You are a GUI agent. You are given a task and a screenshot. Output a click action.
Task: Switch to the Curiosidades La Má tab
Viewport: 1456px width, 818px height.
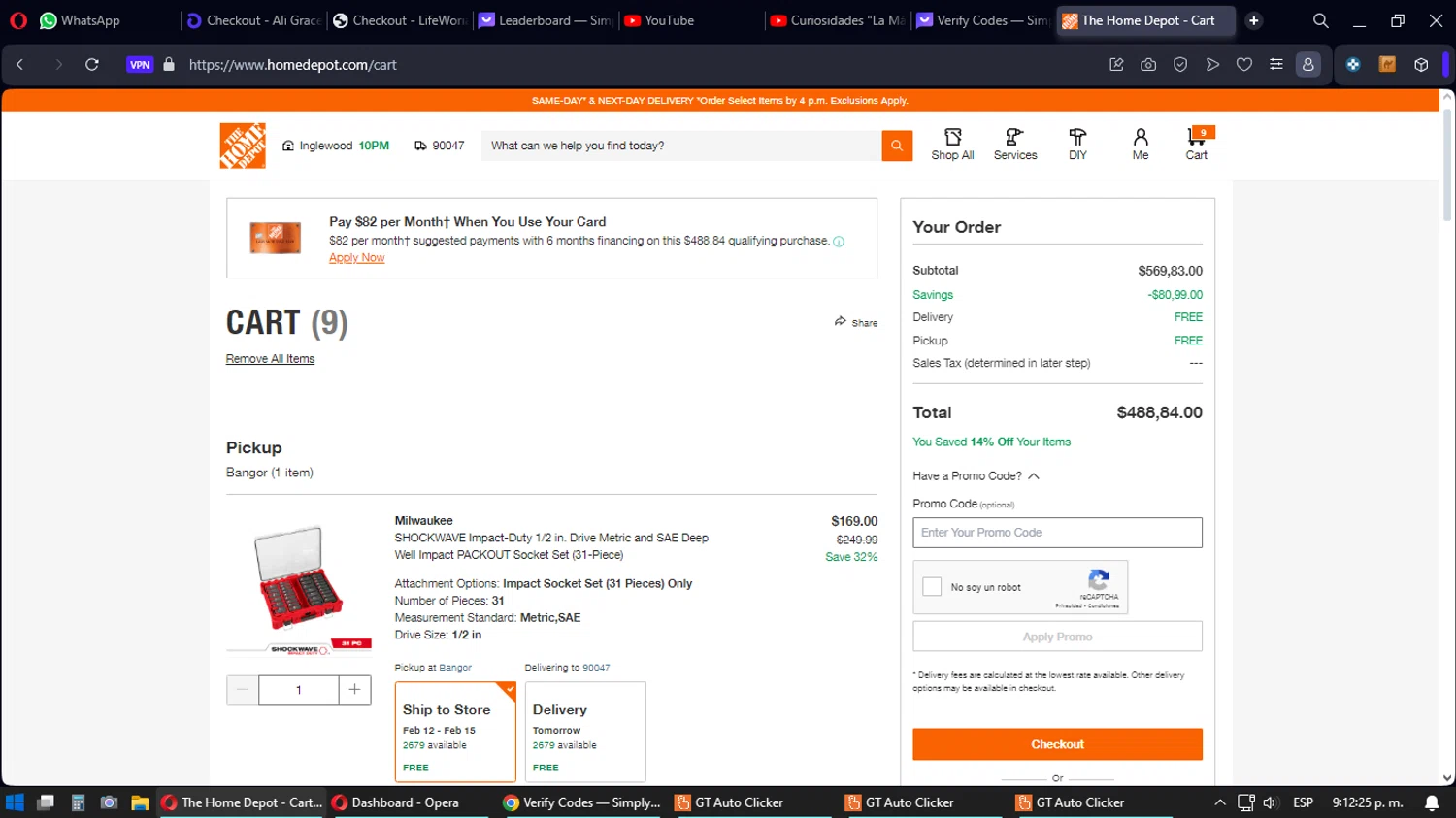(x=838, y=20)
